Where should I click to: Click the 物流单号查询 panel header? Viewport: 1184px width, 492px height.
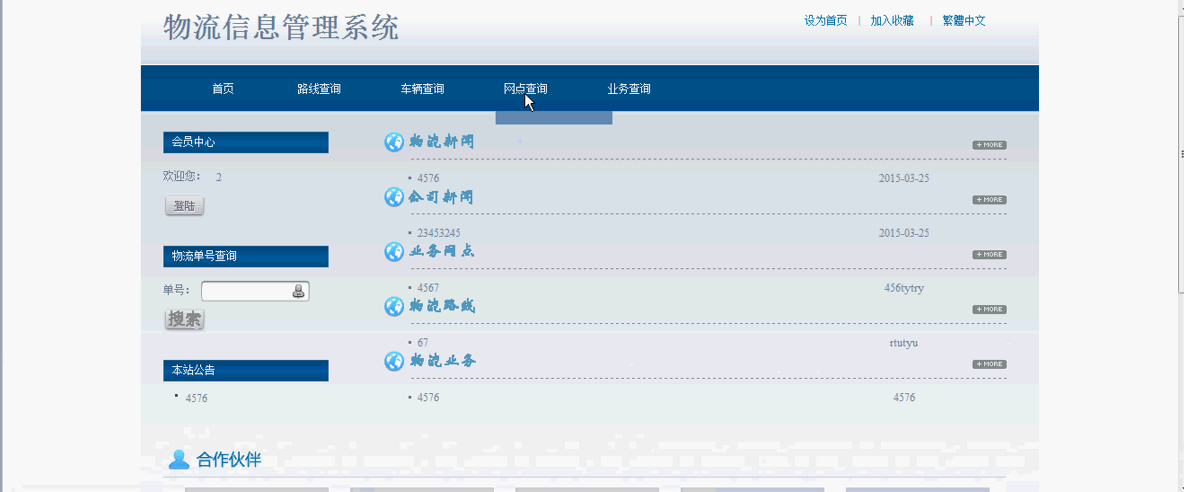[x=245, y=257]
